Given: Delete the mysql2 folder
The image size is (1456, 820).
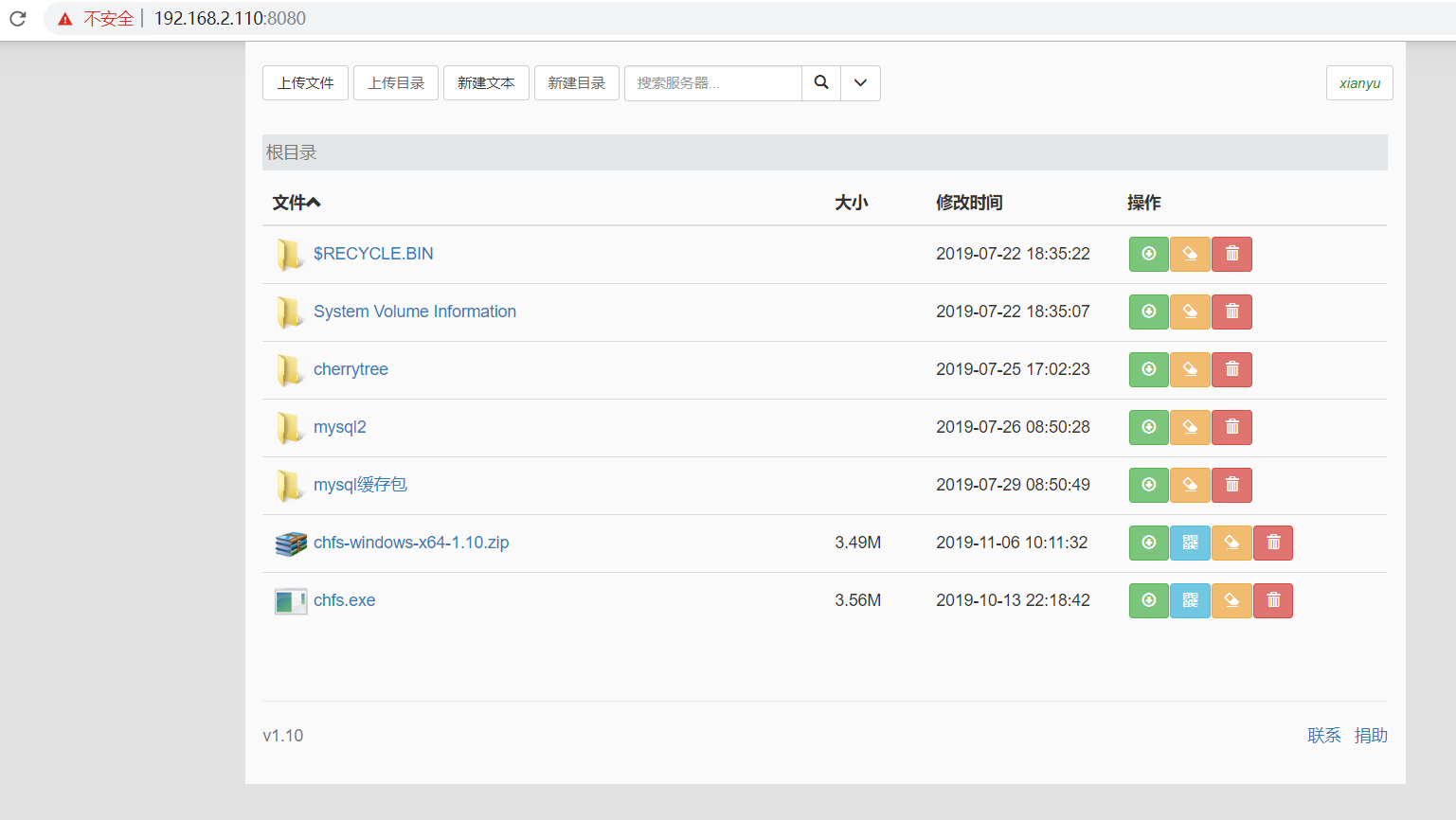Looking at the screenshot, I should pos(1231,427).
